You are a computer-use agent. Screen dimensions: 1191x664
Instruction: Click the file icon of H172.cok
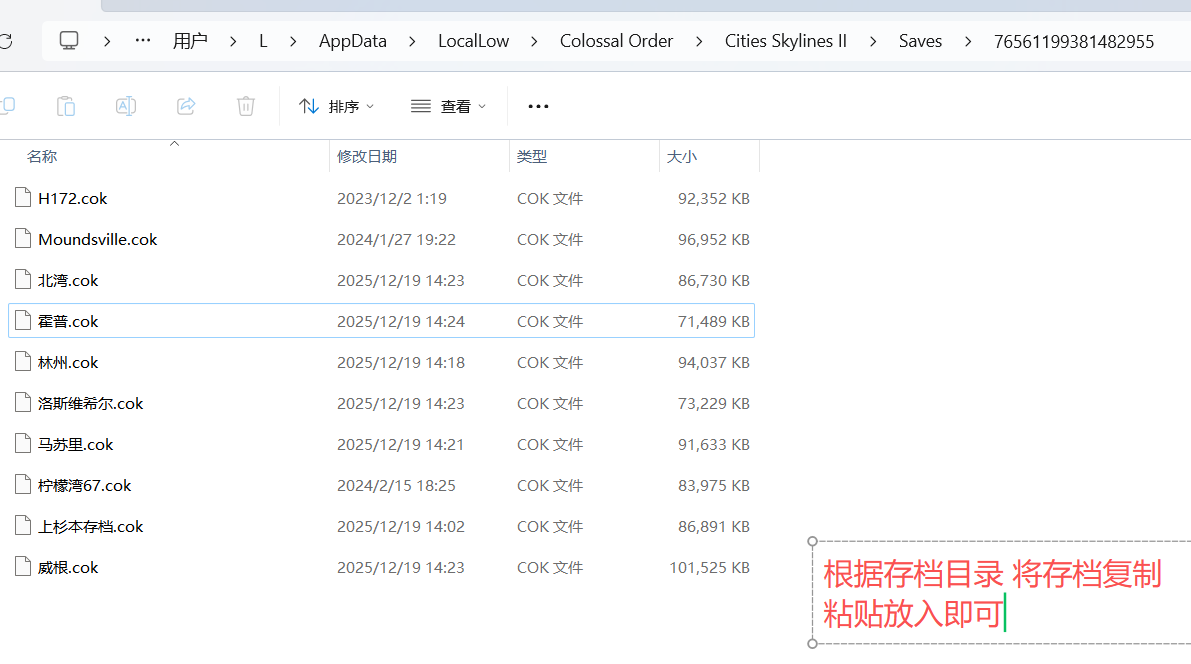[23, 198]
